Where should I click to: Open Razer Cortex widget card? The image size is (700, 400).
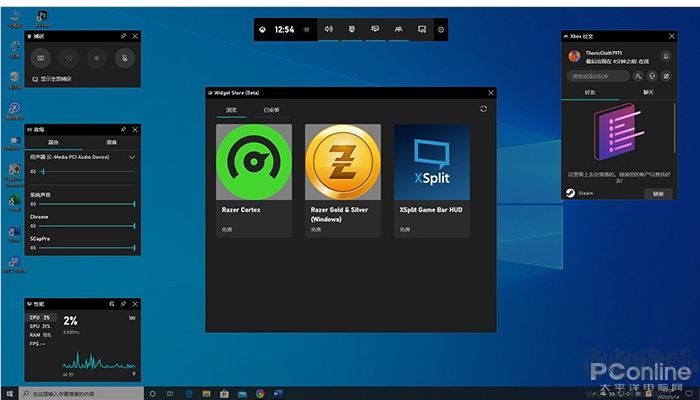[x=254, y=181]
